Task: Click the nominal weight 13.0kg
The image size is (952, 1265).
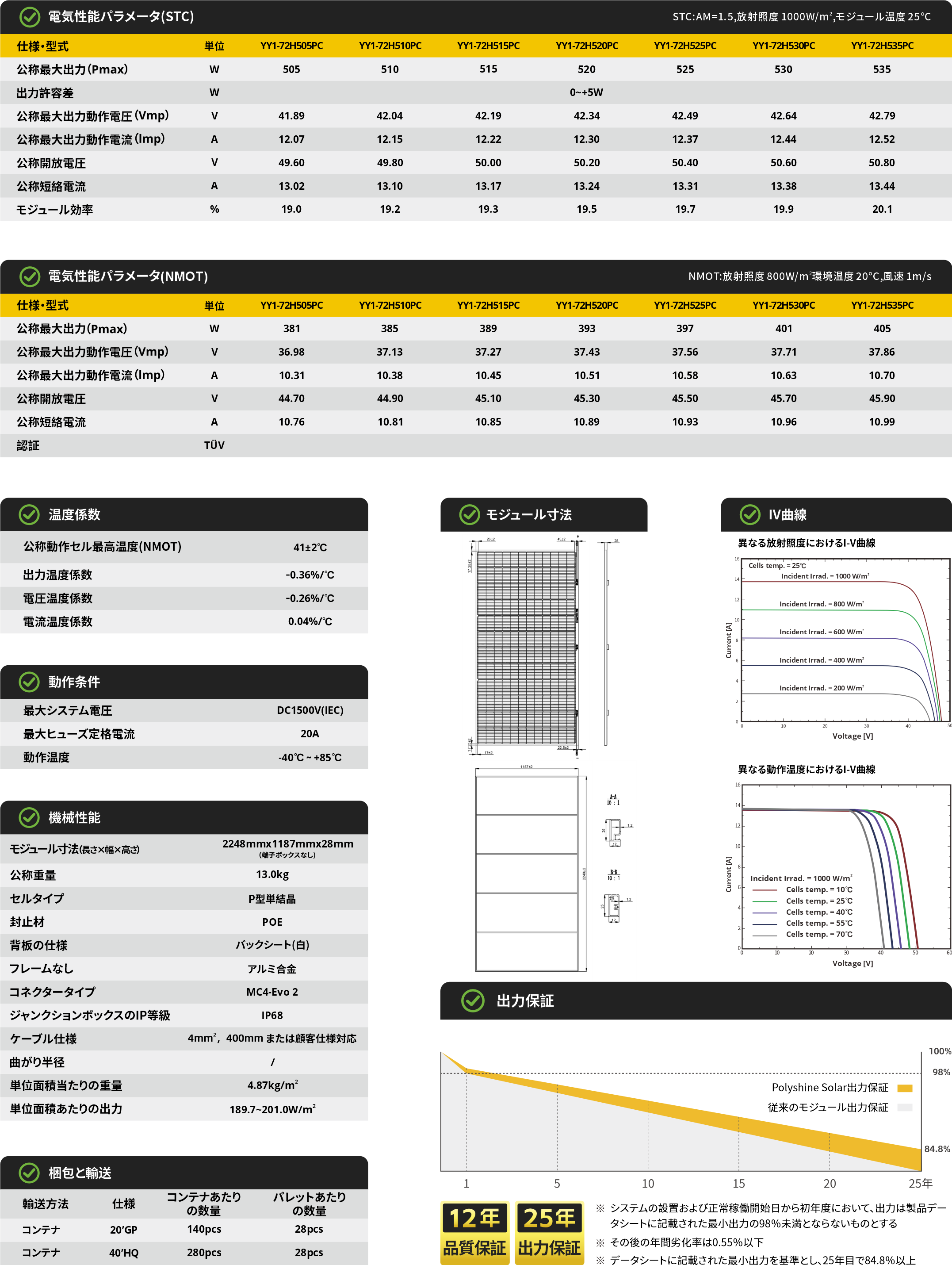Action: [x=272, y=874]
